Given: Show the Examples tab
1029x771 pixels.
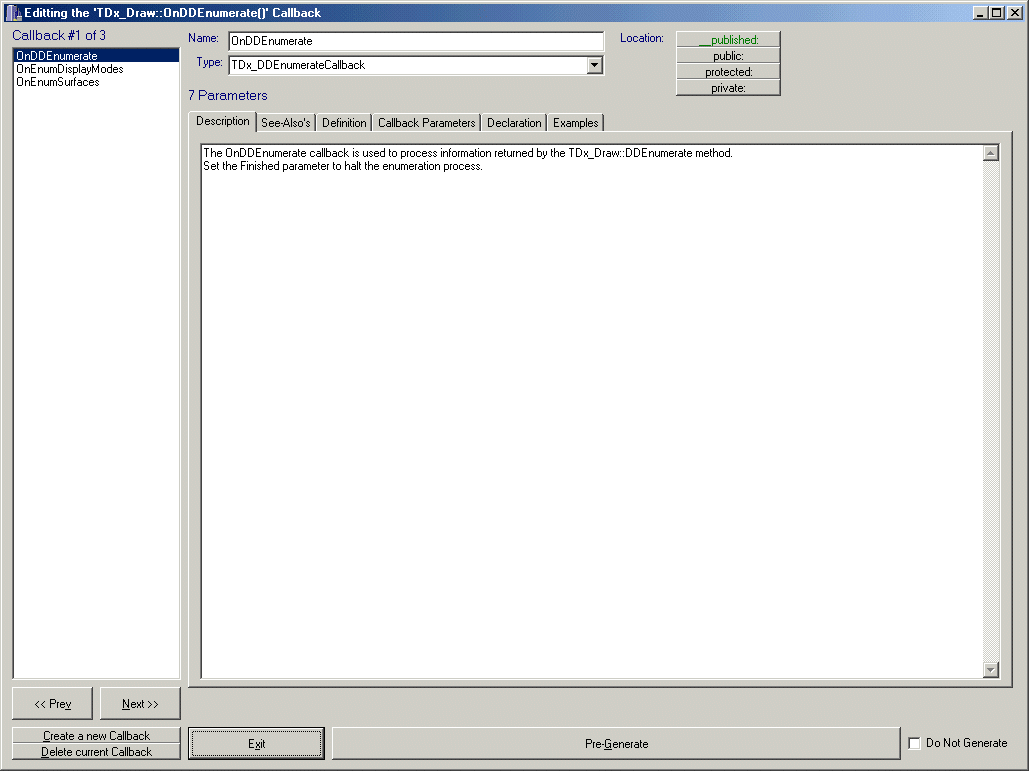Looking at the screenshot, I should (576, 123).
